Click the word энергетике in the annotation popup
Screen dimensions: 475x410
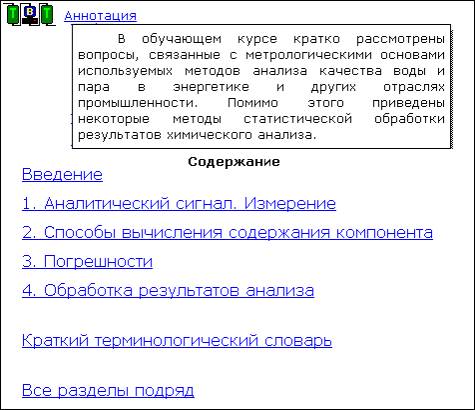pyautogui.click(x=211, y=87)
